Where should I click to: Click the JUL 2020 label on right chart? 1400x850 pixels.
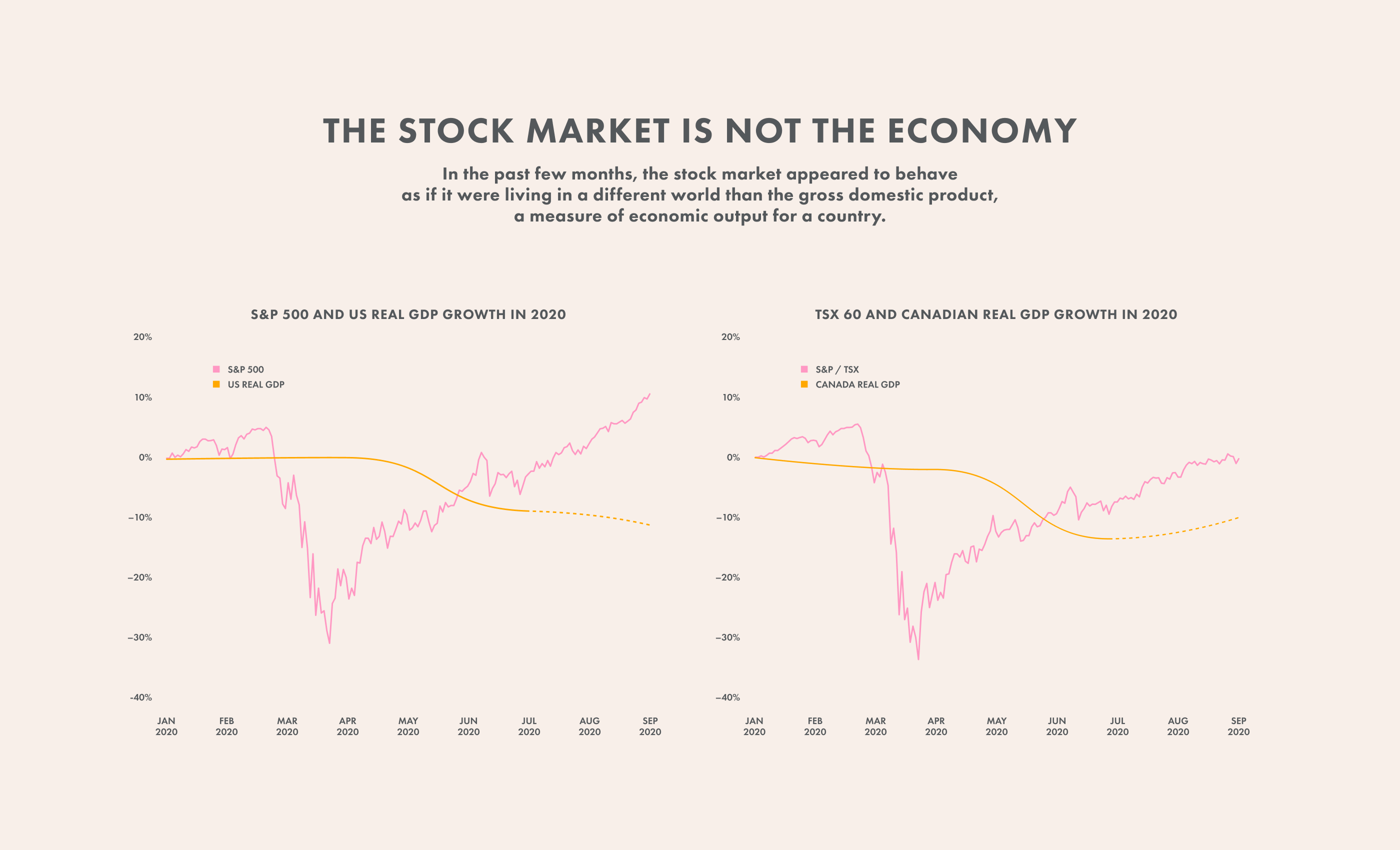click(x=1117, y=726)
